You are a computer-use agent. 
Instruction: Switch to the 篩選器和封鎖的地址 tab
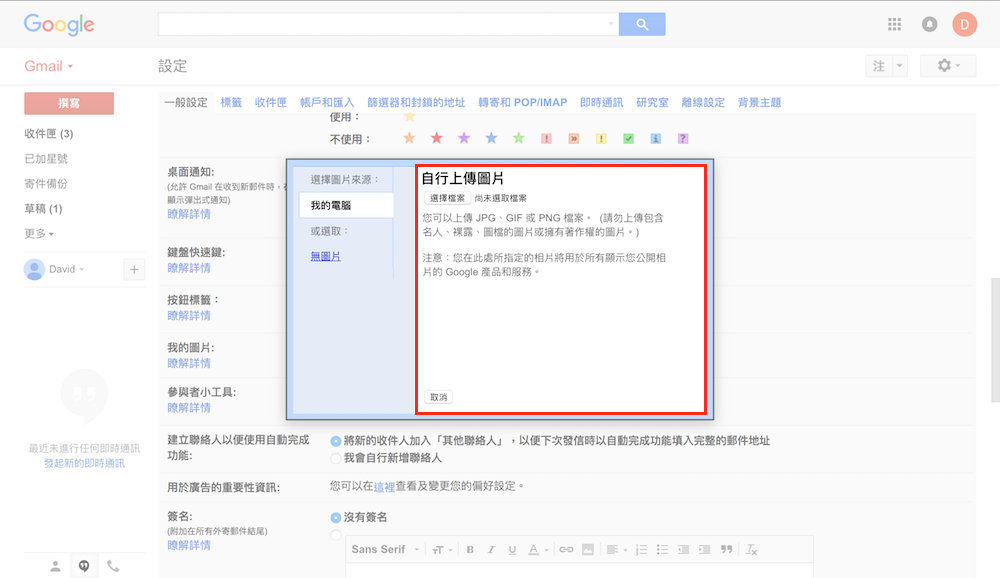coord(416,102)
